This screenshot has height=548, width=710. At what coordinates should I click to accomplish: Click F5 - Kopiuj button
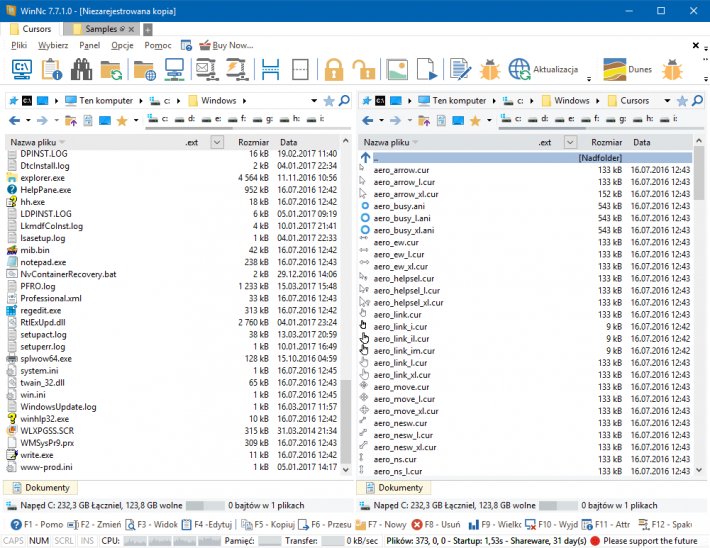click(267, 524)
